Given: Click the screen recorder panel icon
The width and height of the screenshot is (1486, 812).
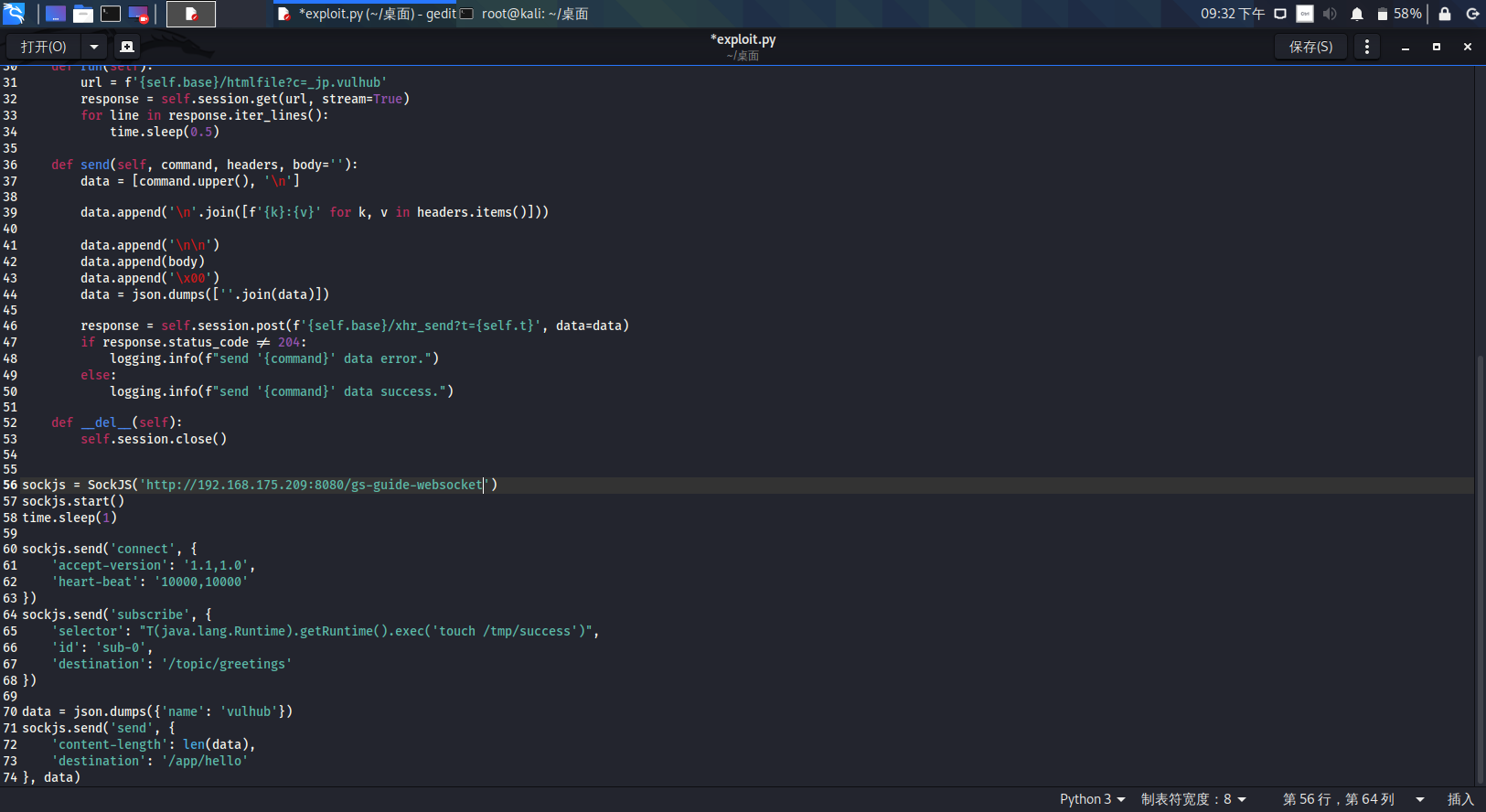Looking at the screenshot, I should point(138,14).
